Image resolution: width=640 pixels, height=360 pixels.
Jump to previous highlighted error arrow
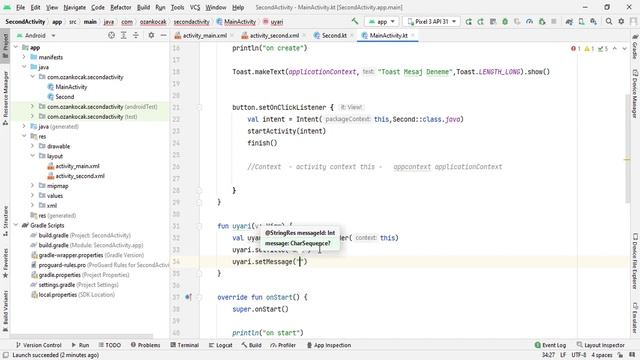(x=615, y=49)
